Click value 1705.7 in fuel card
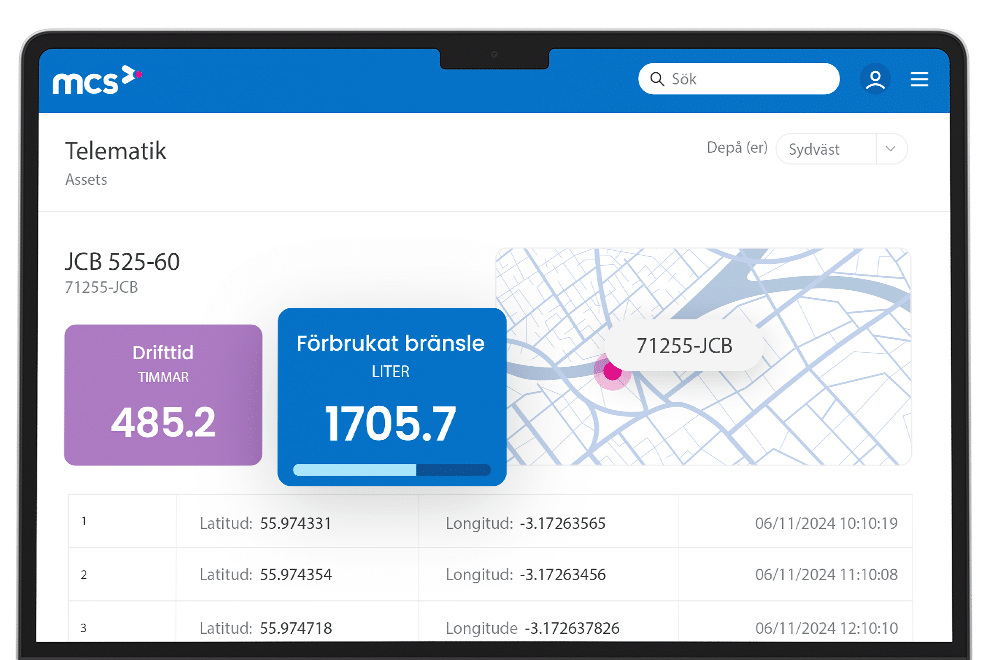Screen dimensions: 981x660 tap(391, 424)
